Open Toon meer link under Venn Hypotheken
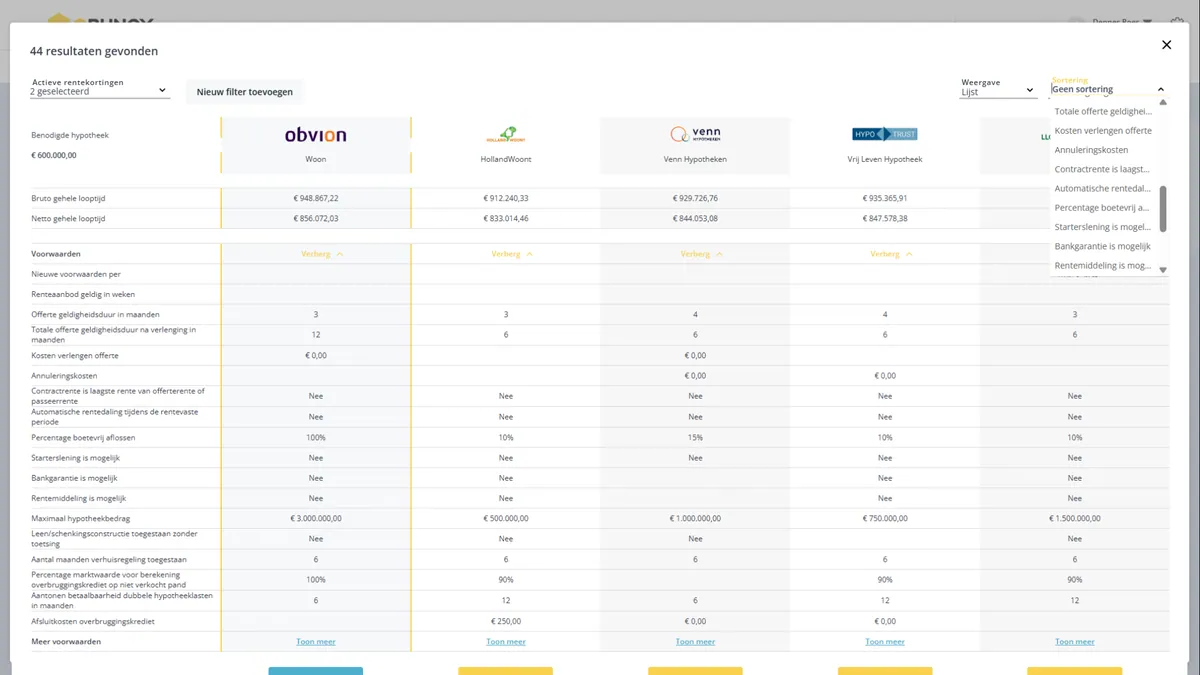 click(695, 642)
